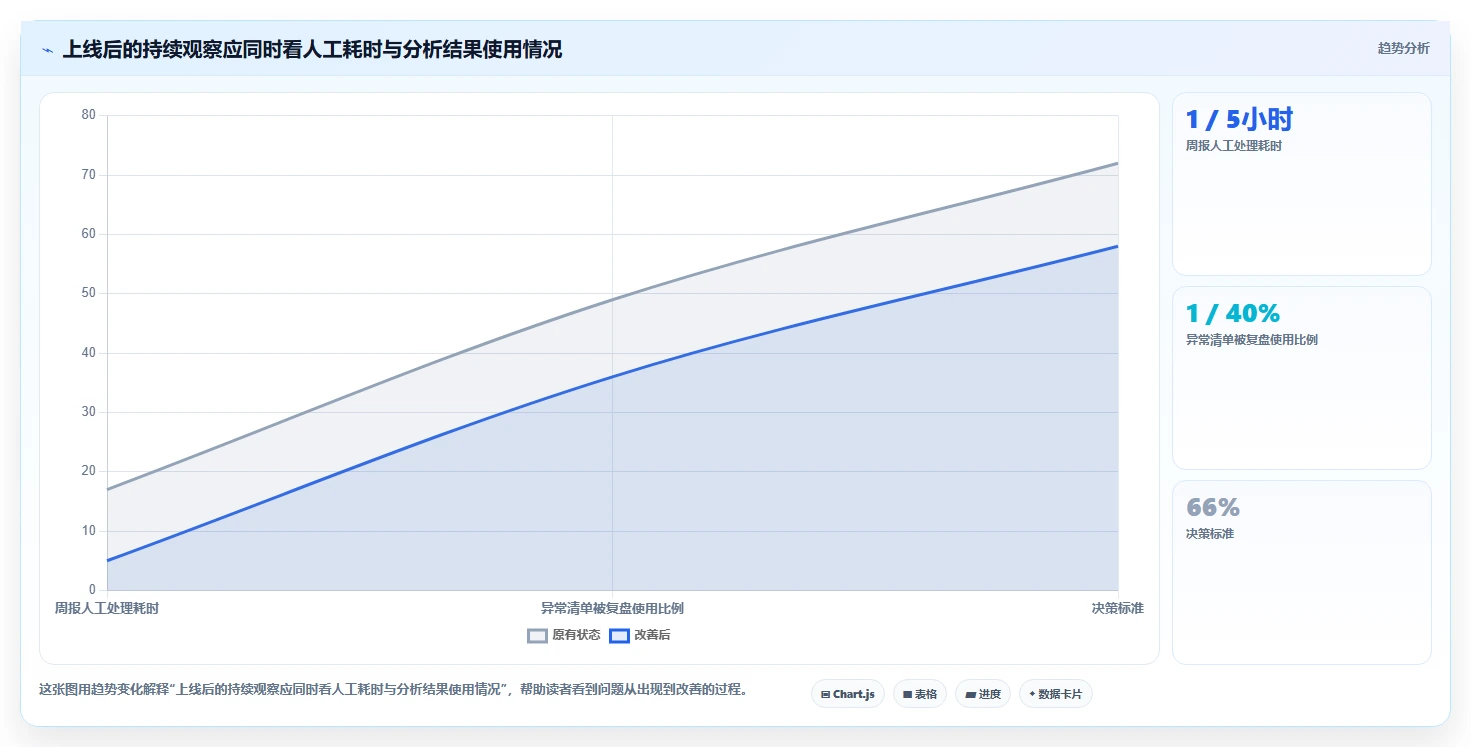The image size is (1471, 747).
Task: Click the 1 / 5小时 card value
Action: [1239, 120]
